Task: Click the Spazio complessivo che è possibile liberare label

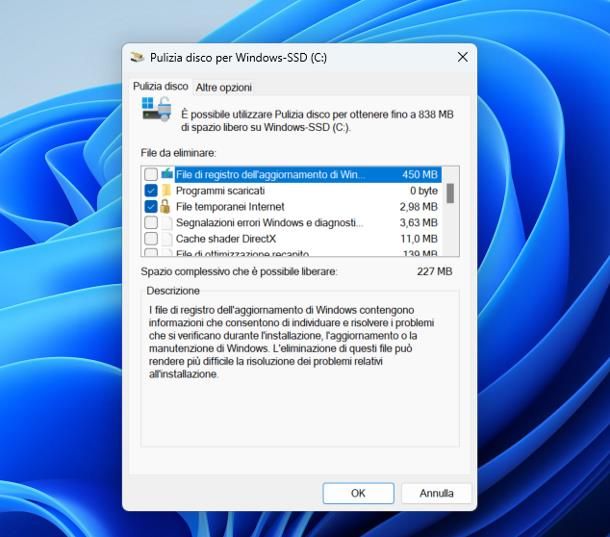Action: click(x=239, y=272)
